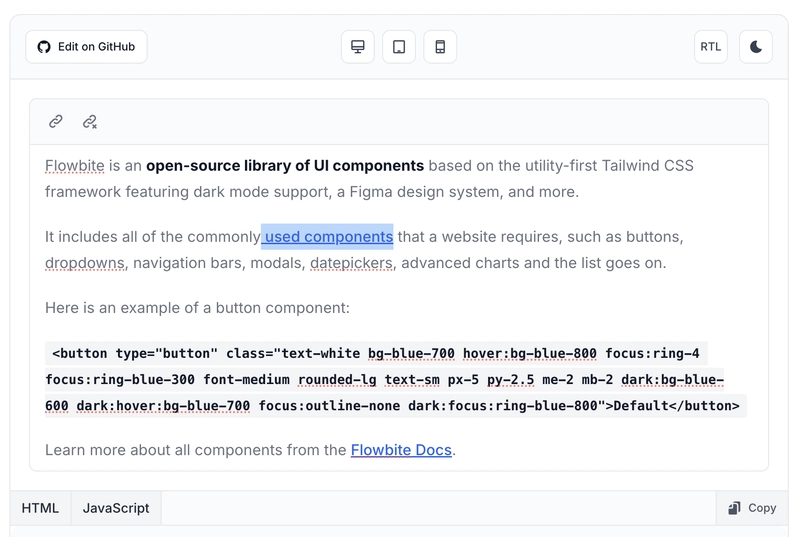Click the remove link icon in editor toolbar
This screenshot has width=800, height=537.
90,121
